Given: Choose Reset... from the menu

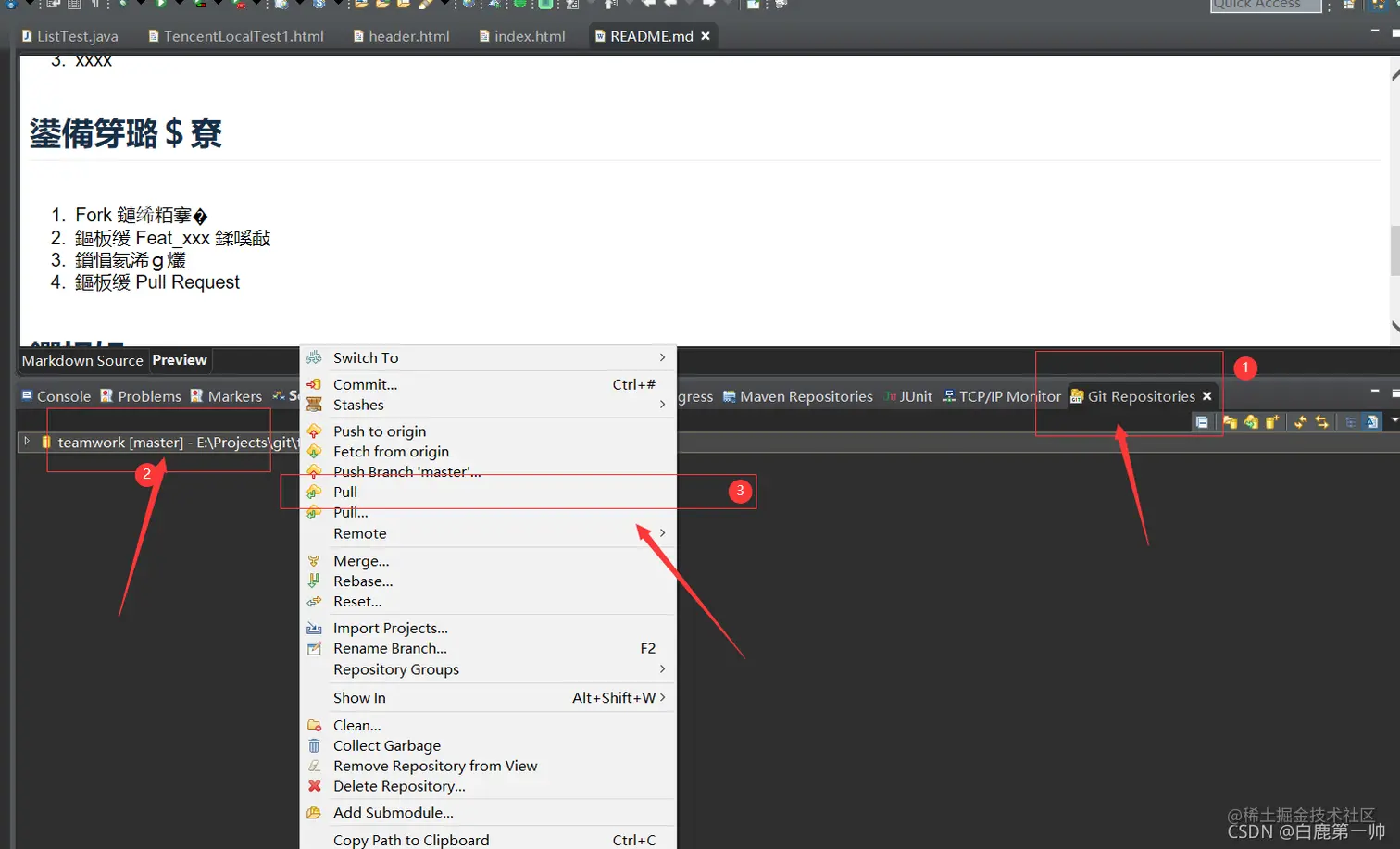Looking at the screenshot, I should click(488, 602).
